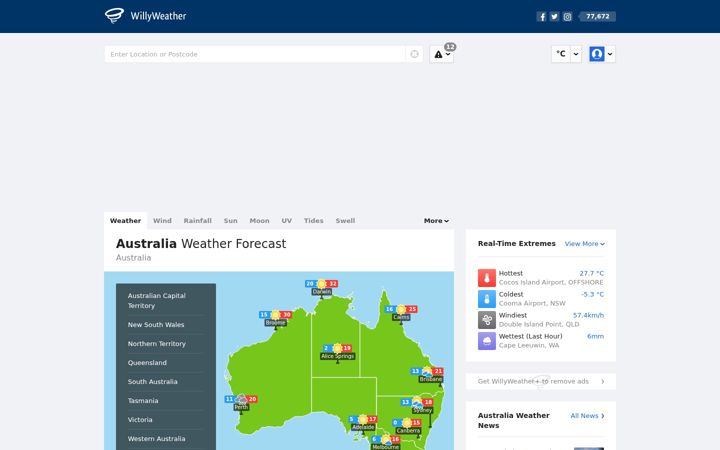Click the Alice Springs sunny marker
Screen dimensions: 720x450
click(338, 352)
